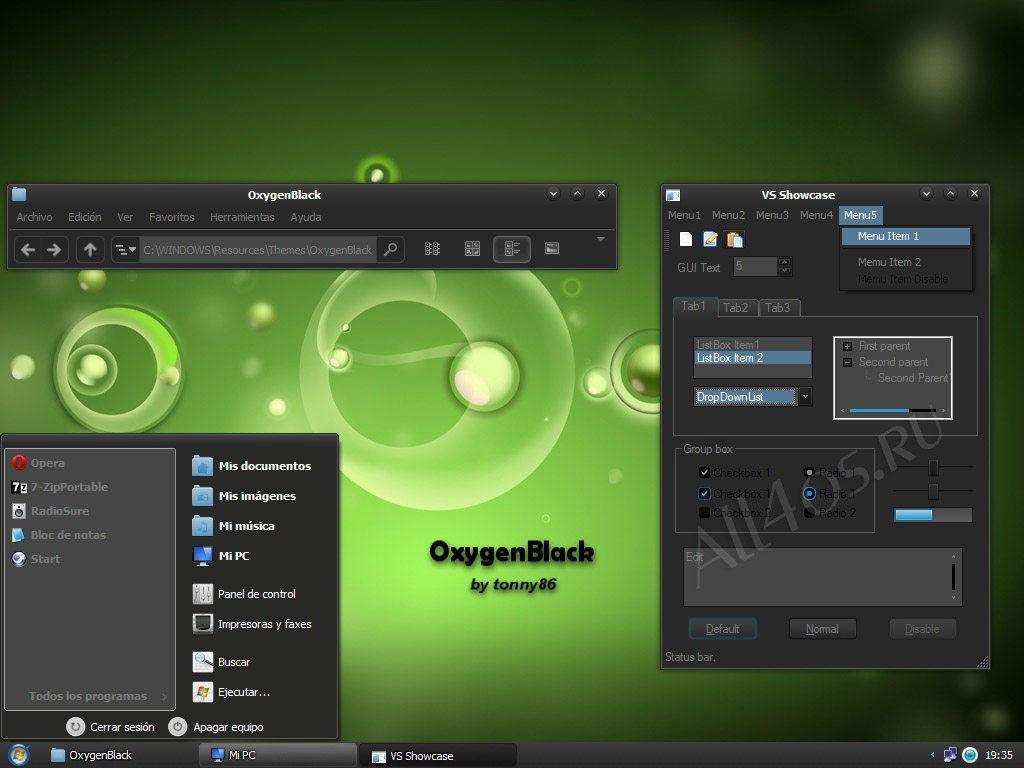Click the edit note pencil icon in VS Showcase
Screen dimensions: 1024x768
711,240
